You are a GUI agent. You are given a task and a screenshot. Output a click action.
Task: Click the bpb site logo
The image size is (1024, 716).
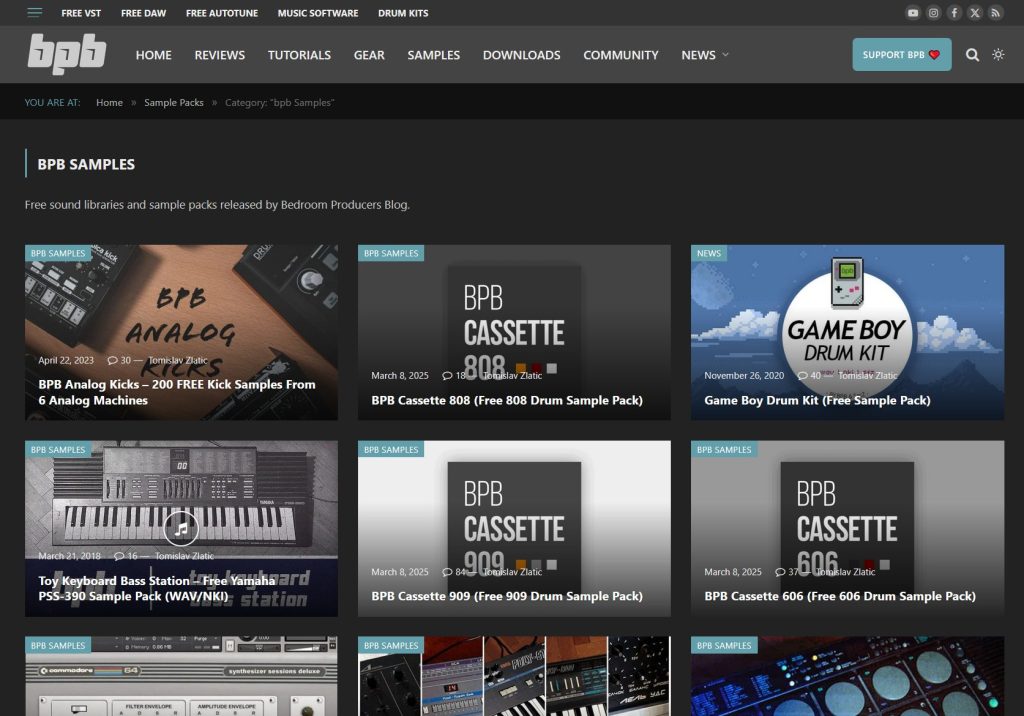pyautogui.click(x=67, y=54)
